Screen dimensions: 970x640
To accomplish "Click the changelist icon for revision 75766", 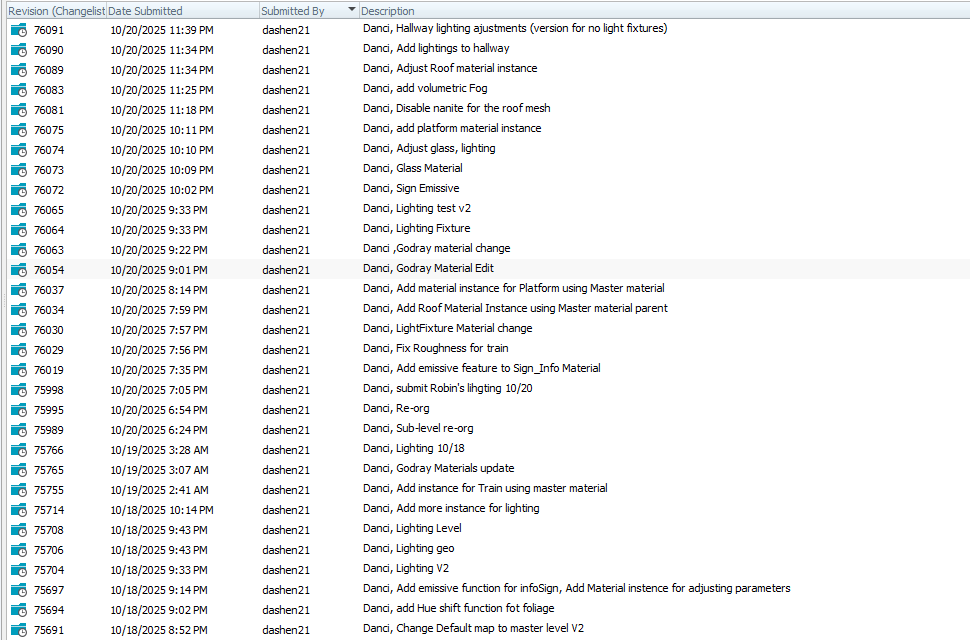I will [x=19, y=449].
